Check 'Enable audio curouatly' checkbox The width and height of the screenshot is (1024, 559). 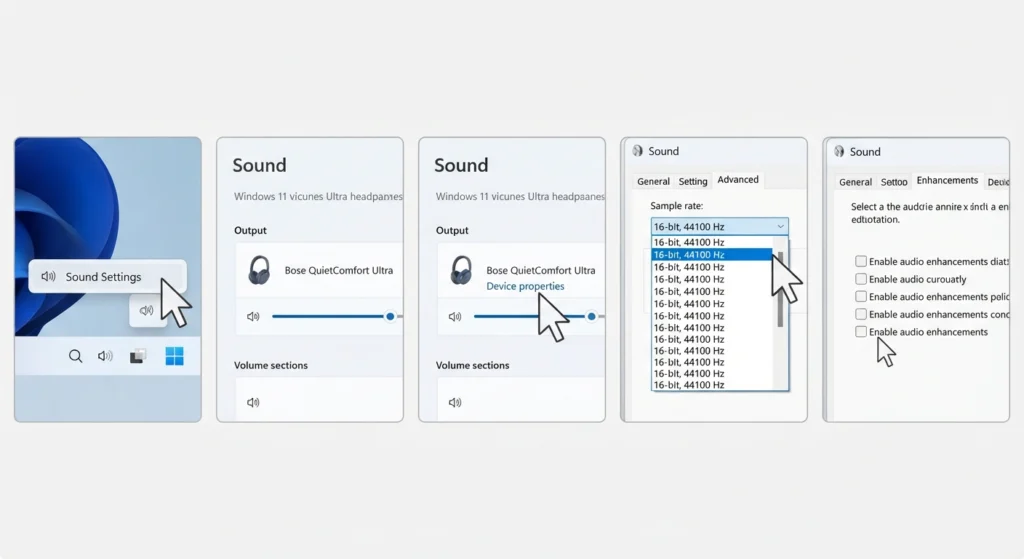pos(861,279)
